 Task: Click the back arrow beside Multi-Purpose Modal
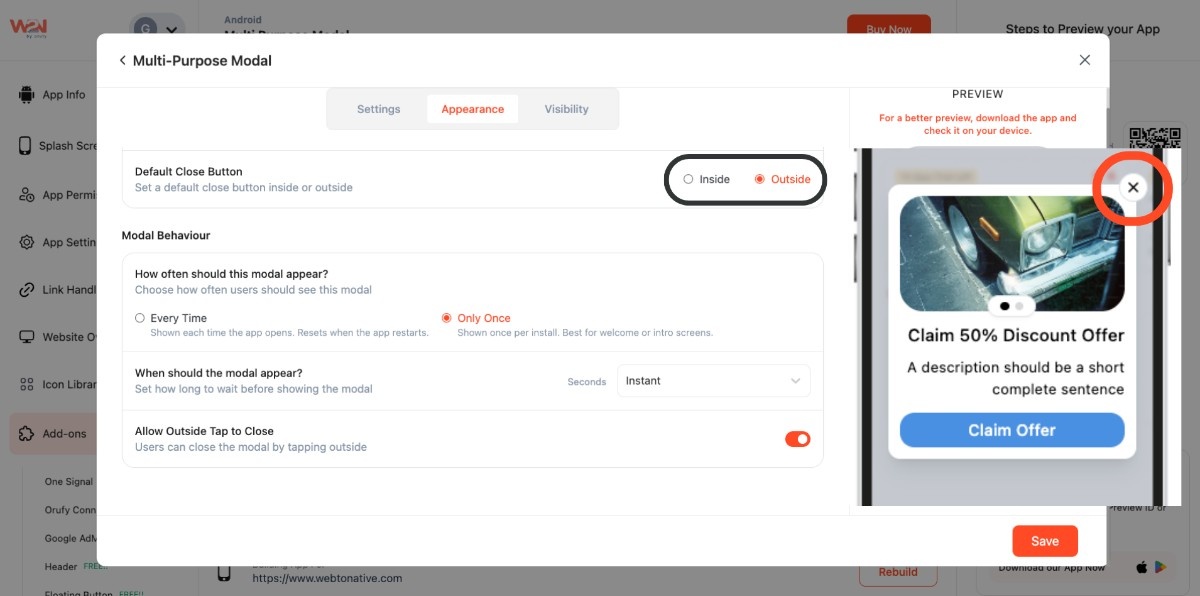tap(123, 61)
